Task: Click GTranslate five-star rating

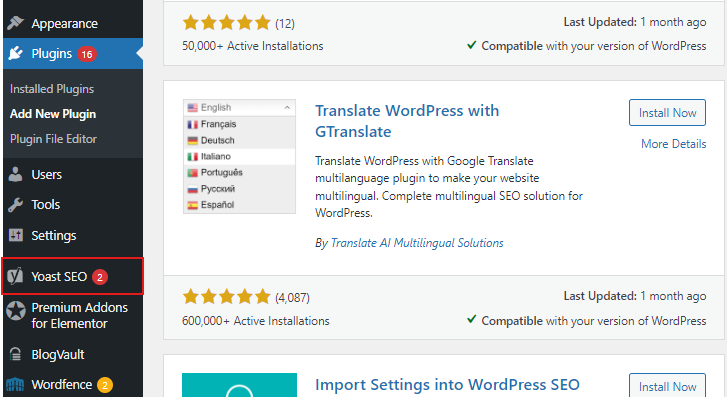Action: click(x=226, y=296)
